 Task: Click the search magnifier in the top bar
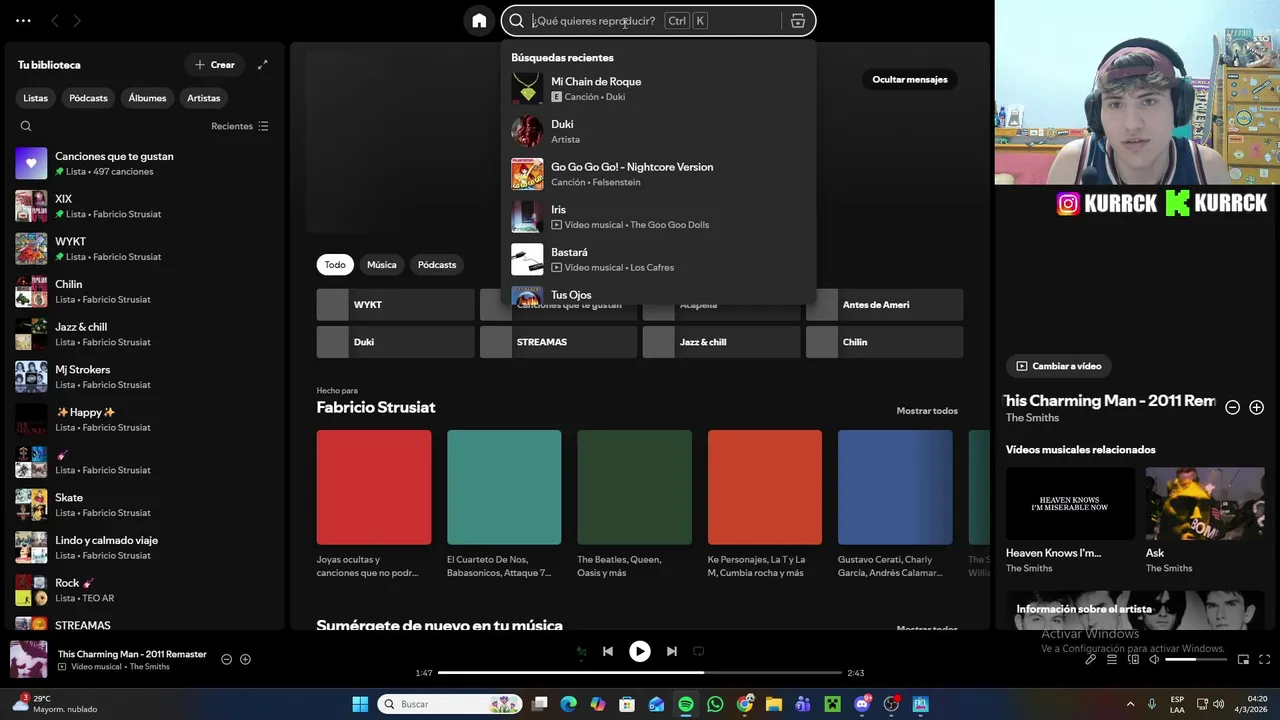pos(517,20)
